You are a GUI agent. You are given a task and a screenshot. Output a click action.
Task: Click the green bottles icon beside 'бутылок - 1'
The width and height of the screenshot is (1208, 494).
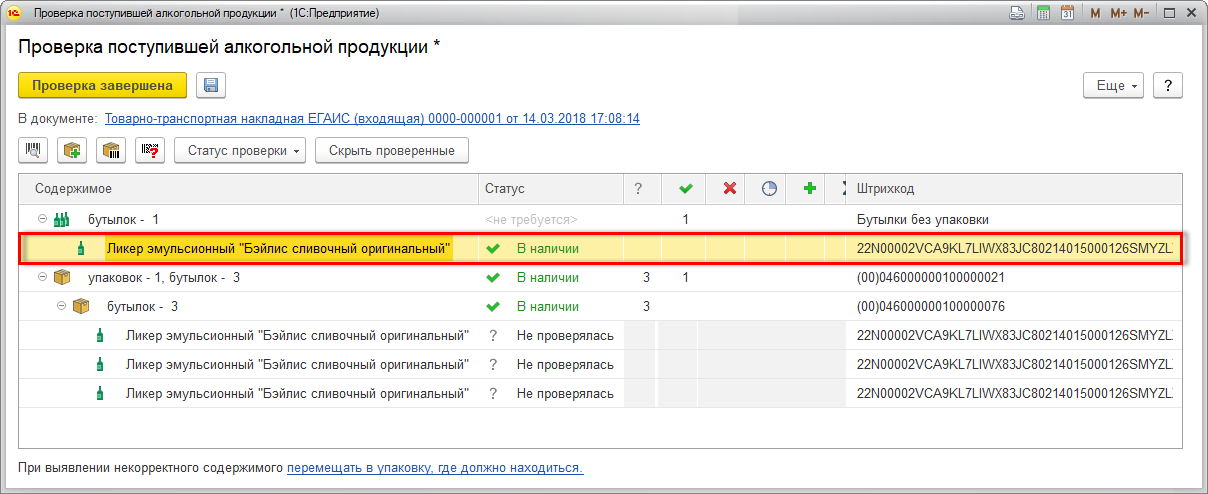pos(61,219)
